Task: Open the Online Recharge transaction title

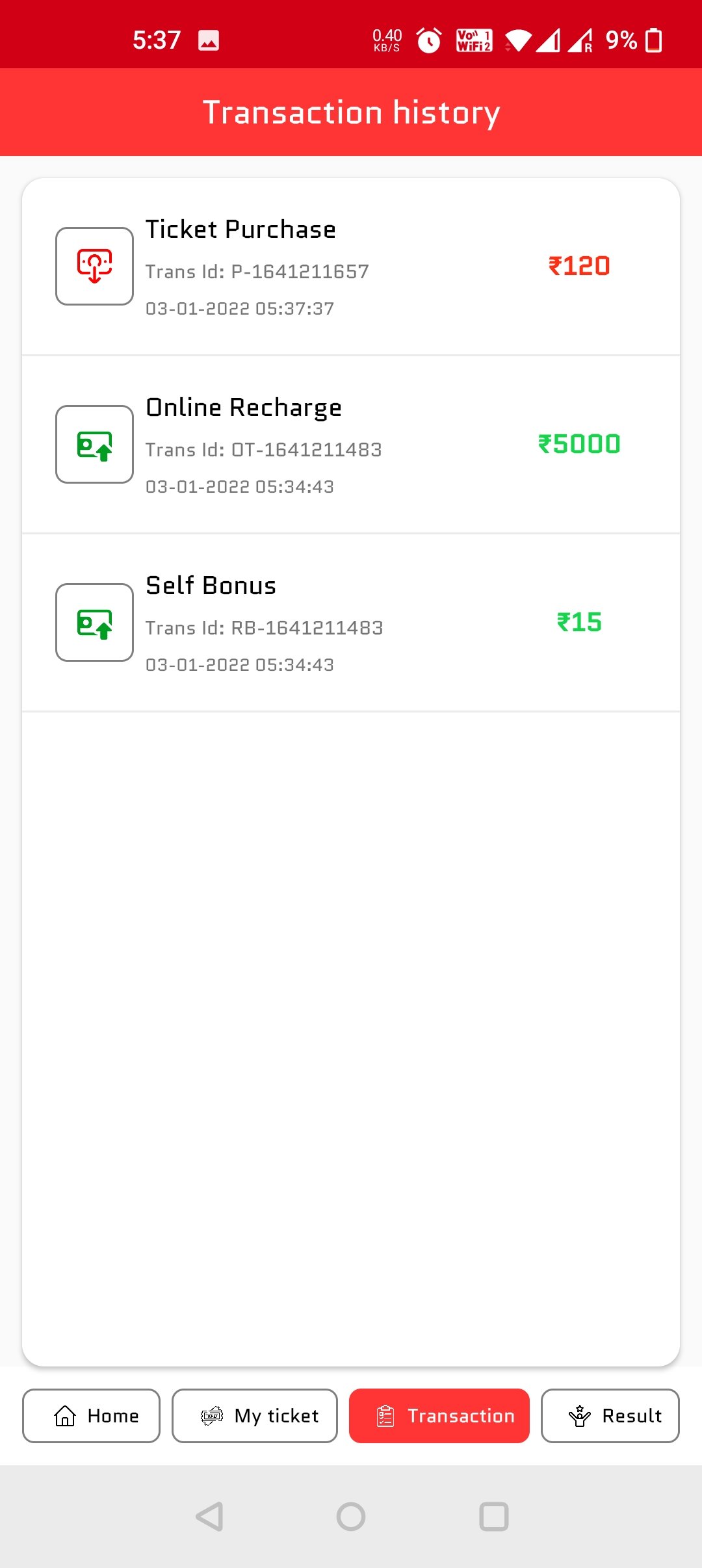Action: tap(244, 408)
